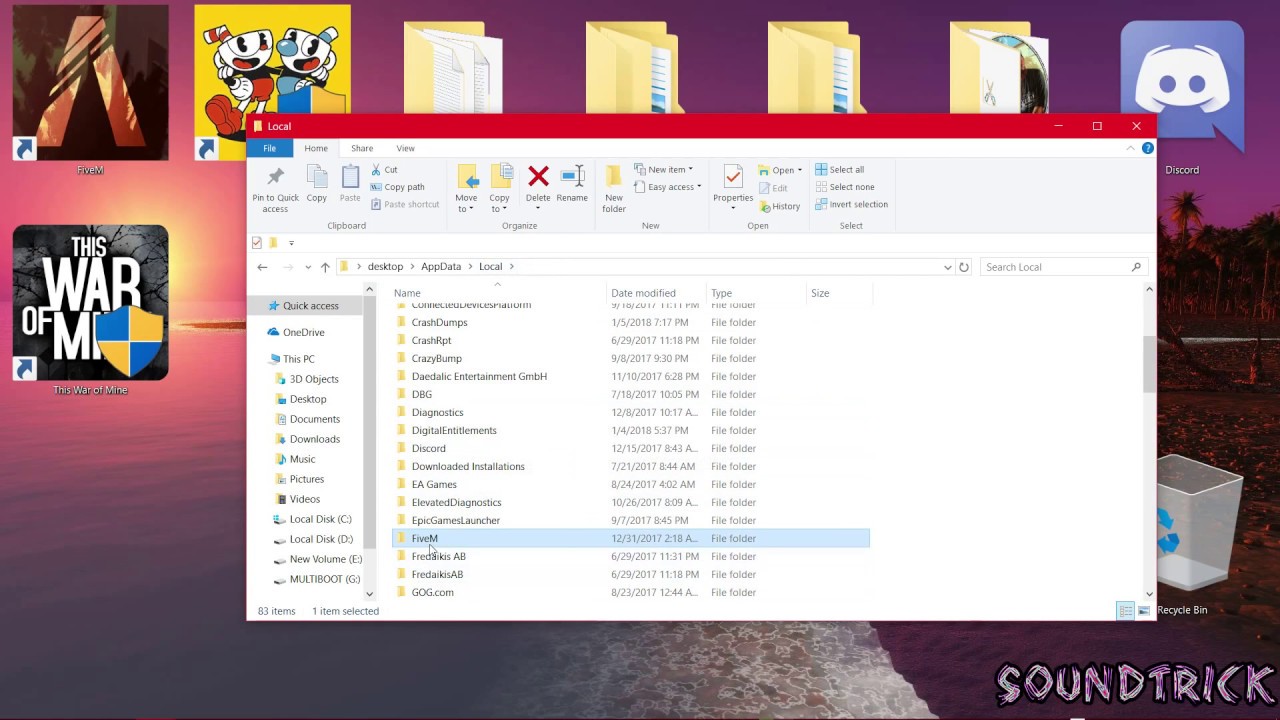This screenshot has height=720, width=1280.
Task: Switch to large icons view in status bar
Action: click(1143, 611)
